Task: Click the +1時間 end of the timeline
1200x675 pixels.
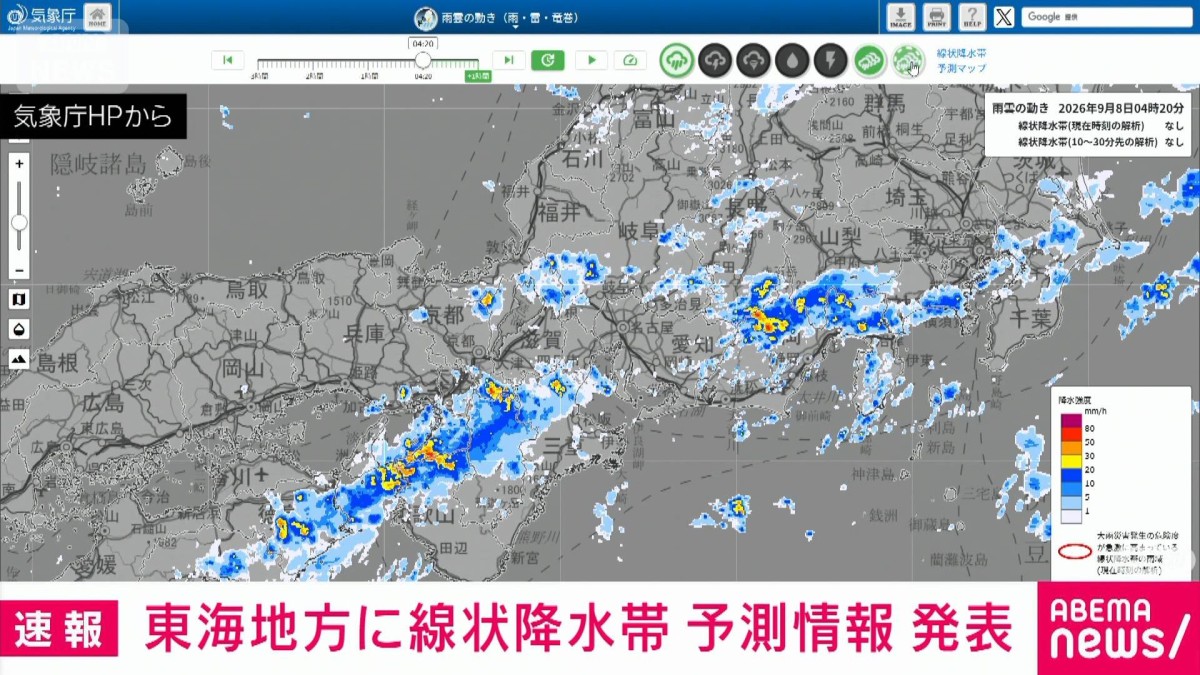Action: click(477, 76)
